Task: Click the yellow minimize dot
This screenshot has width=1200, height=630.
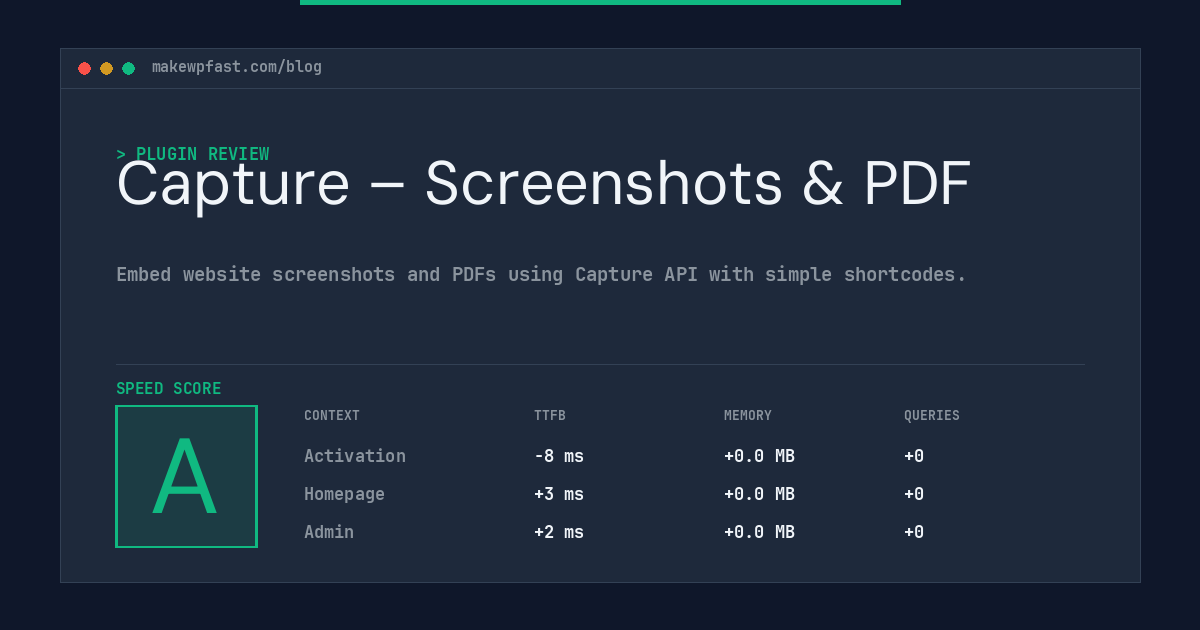Action: click(106, 68)
